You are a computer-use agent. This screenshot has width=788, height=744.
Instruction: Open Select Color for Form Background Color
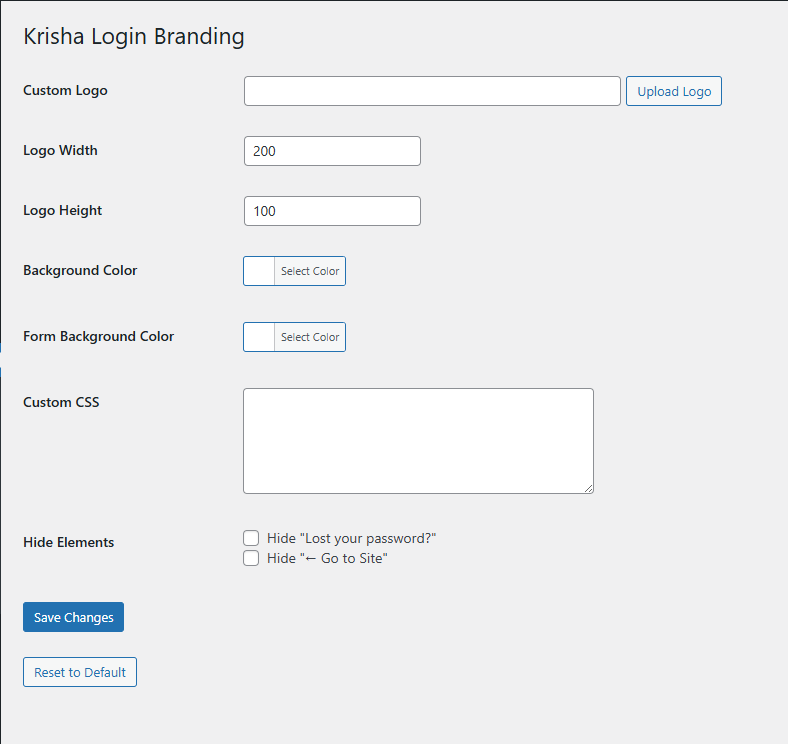(x=310, y=337)
